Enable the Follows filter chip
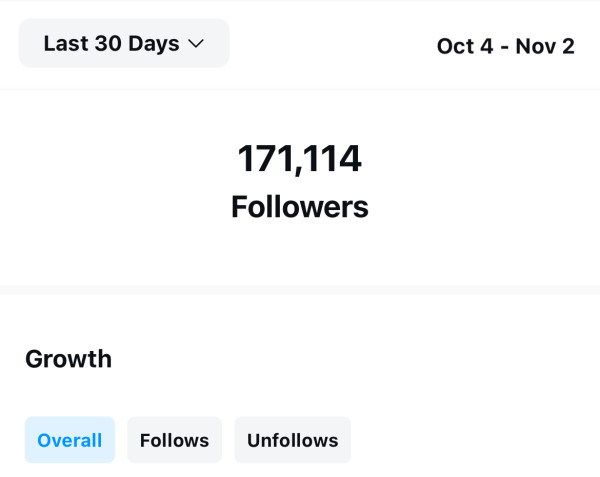 (174, 440)
